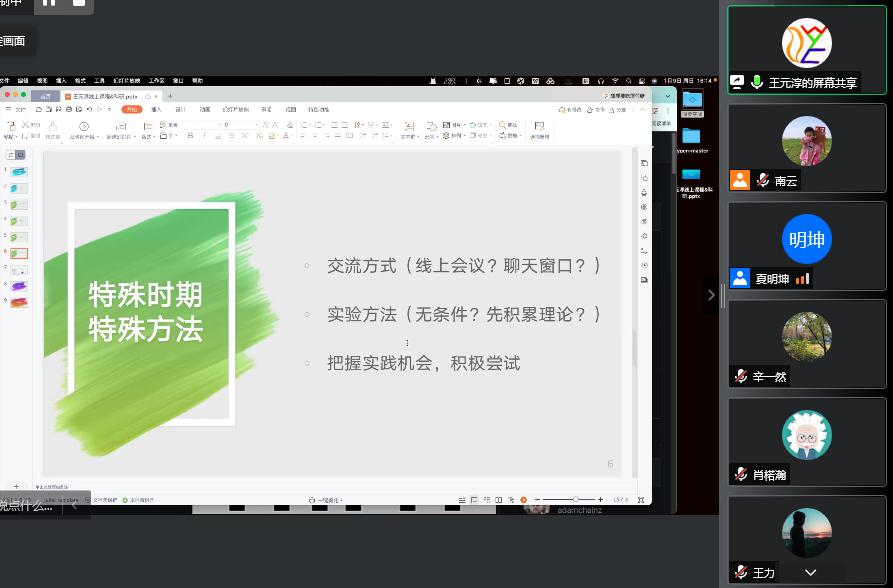
Task: Pause the recording at top left
Action: [x=48, y=3]
